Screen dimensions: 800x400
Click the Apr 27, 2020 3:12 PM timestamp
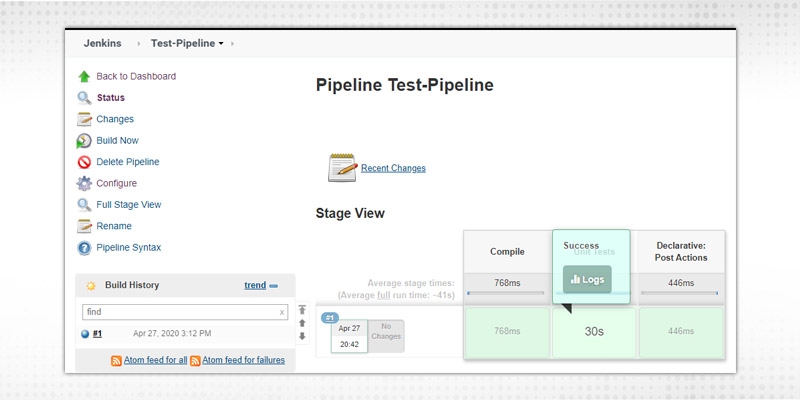coord(172,334)
